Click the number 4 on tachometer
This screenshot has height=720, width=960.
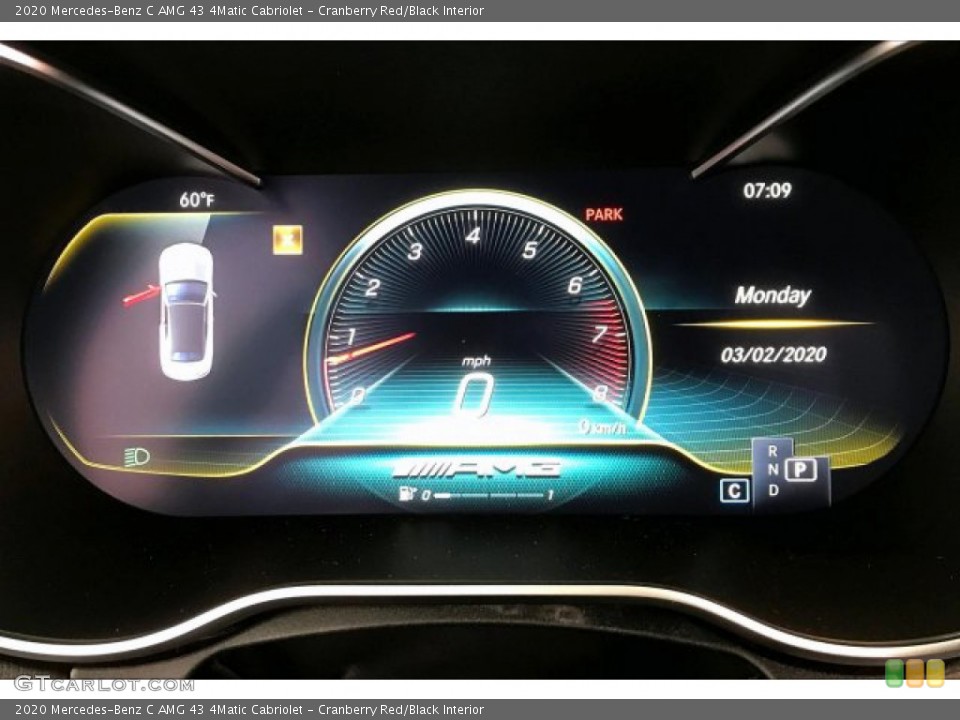tap(473, 236)
